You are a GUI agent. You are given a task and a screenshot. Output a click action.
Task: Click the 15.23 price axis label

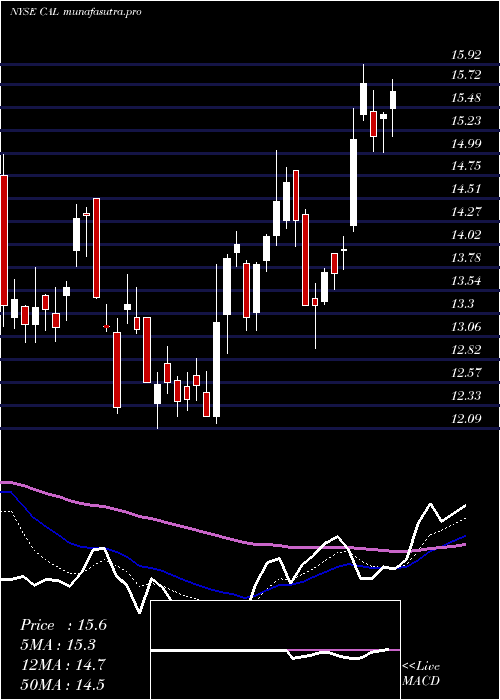[x=466, y=121]
